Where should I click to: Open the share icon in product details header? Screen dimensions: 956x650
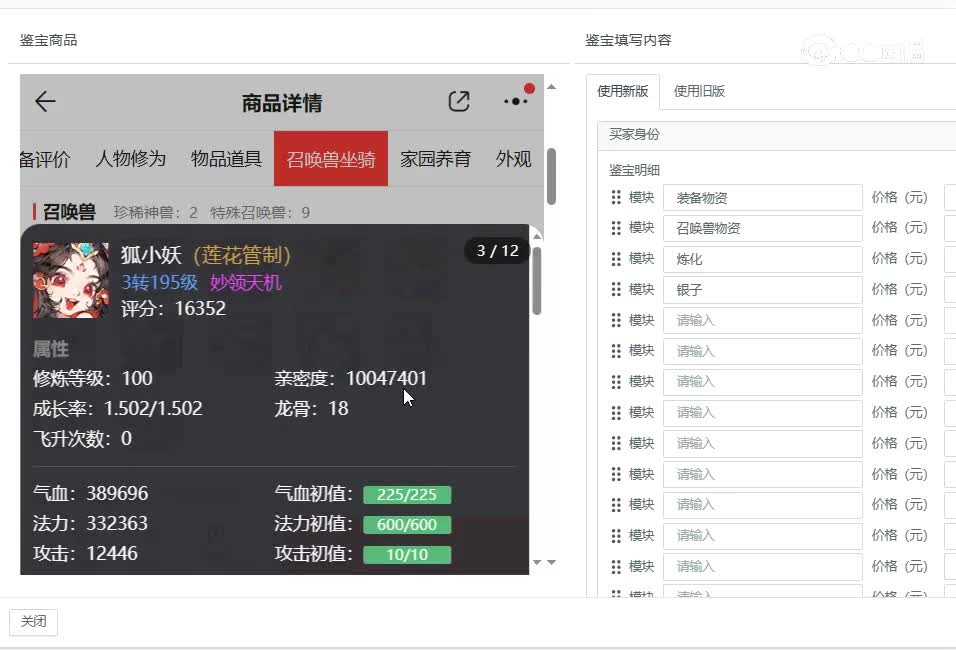[458, 101]
